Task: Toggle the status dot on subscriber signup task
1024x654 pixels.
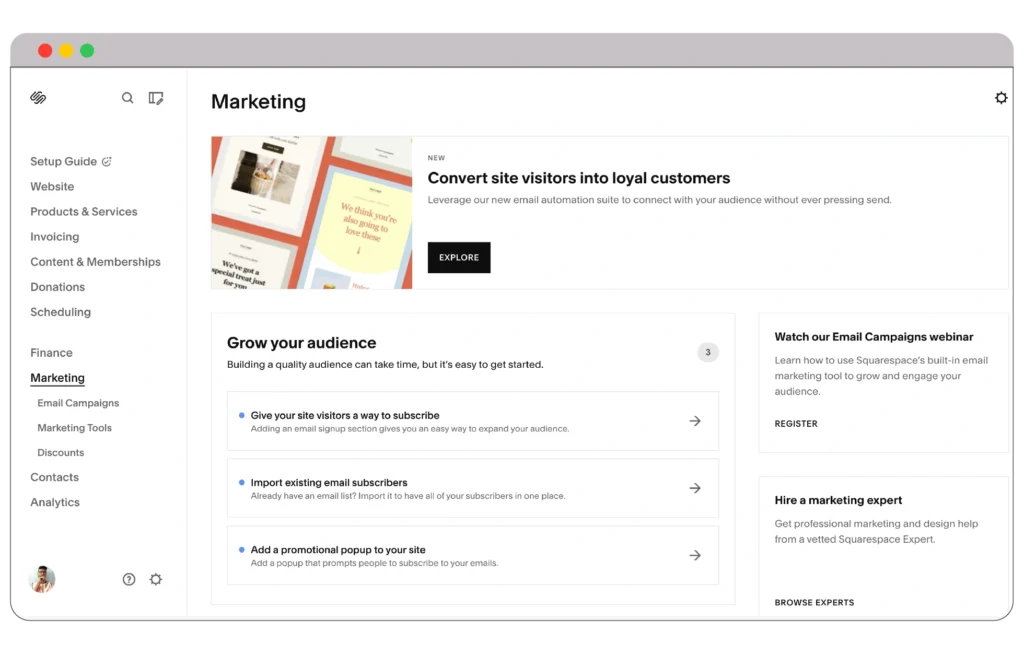Action: 239,414
